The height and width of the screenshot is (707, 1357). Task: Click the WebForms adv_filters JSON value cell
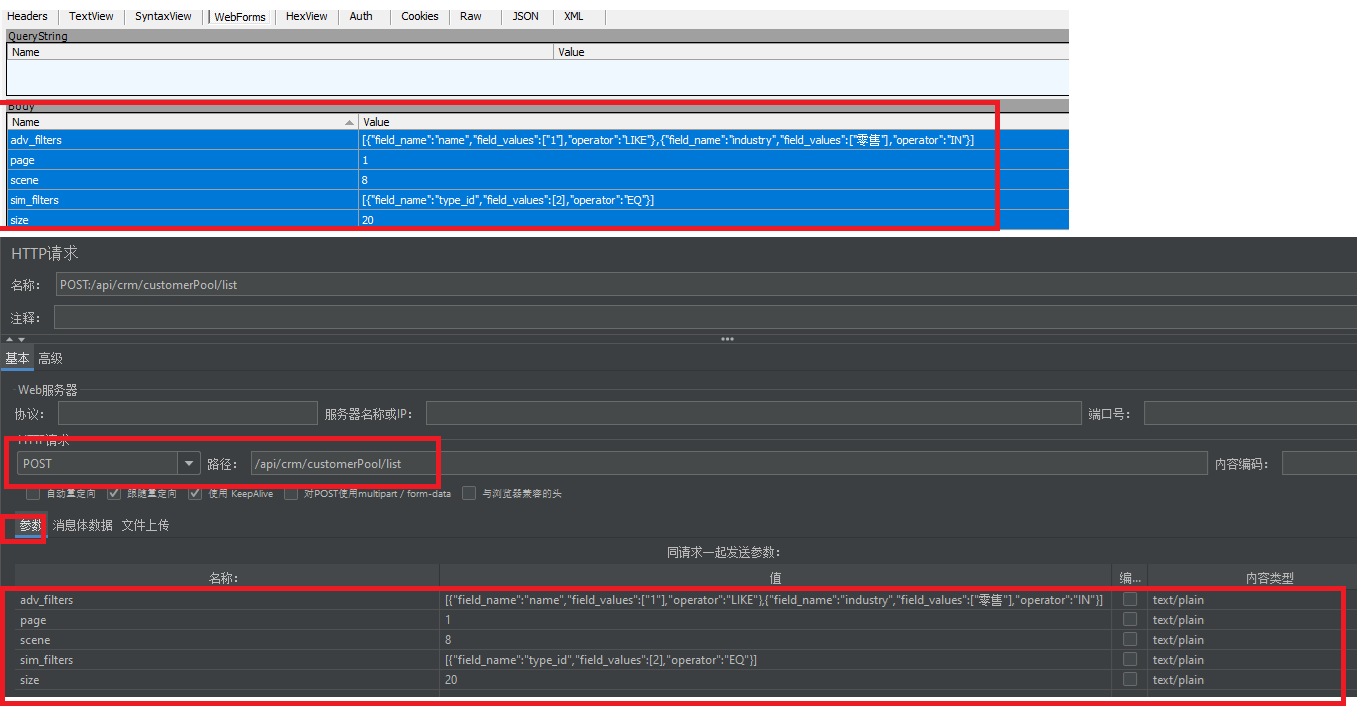[668, 140]
